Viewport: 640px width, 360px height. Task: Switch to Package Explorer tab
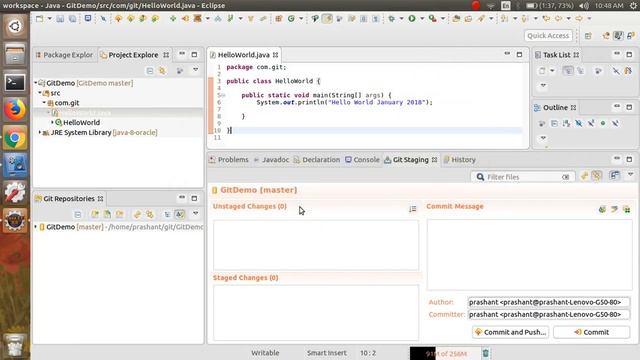(x=64, y=55)
